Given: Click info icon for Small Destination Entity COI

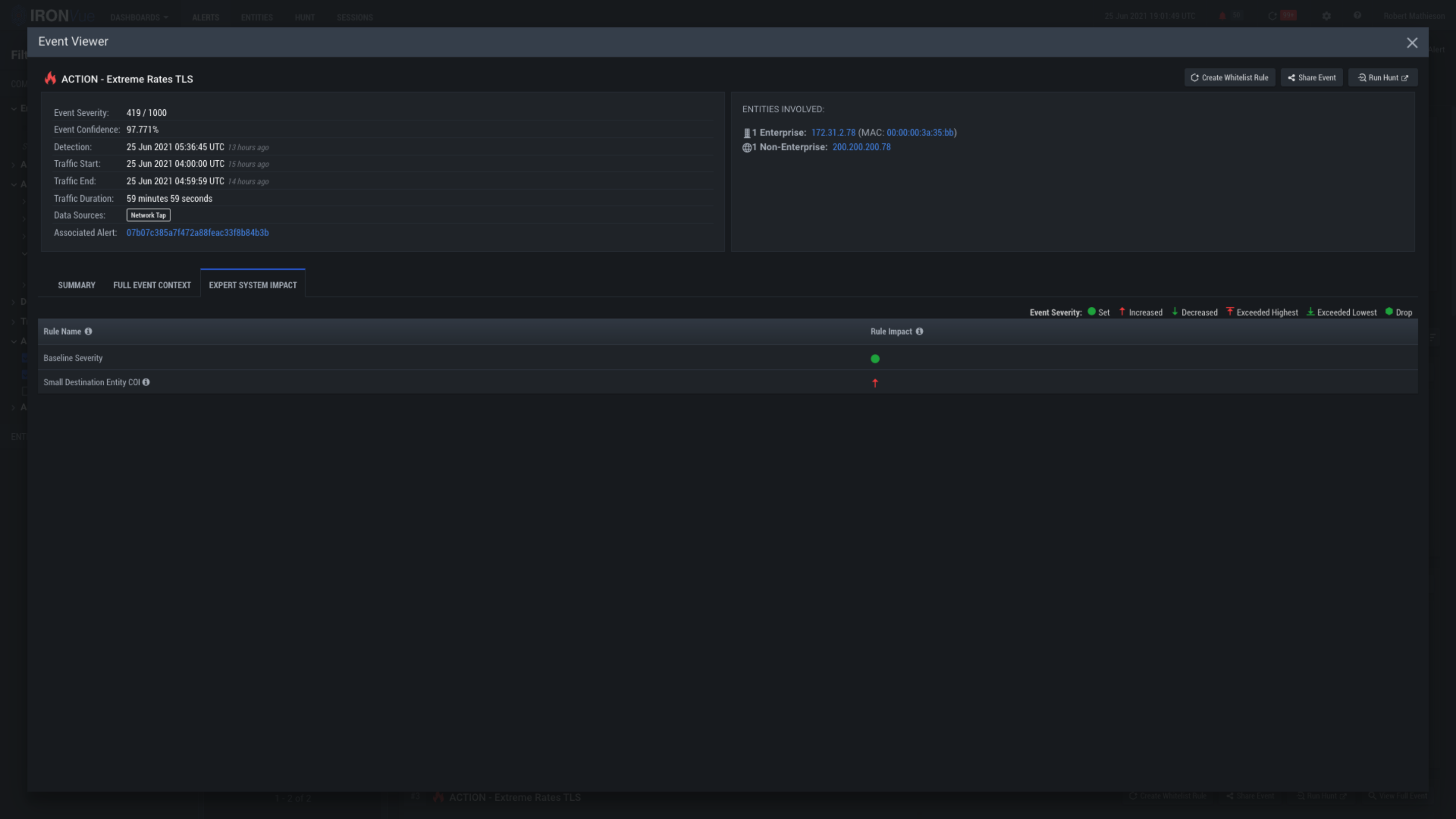Looking at the screenshot, I should pos(146,382).
